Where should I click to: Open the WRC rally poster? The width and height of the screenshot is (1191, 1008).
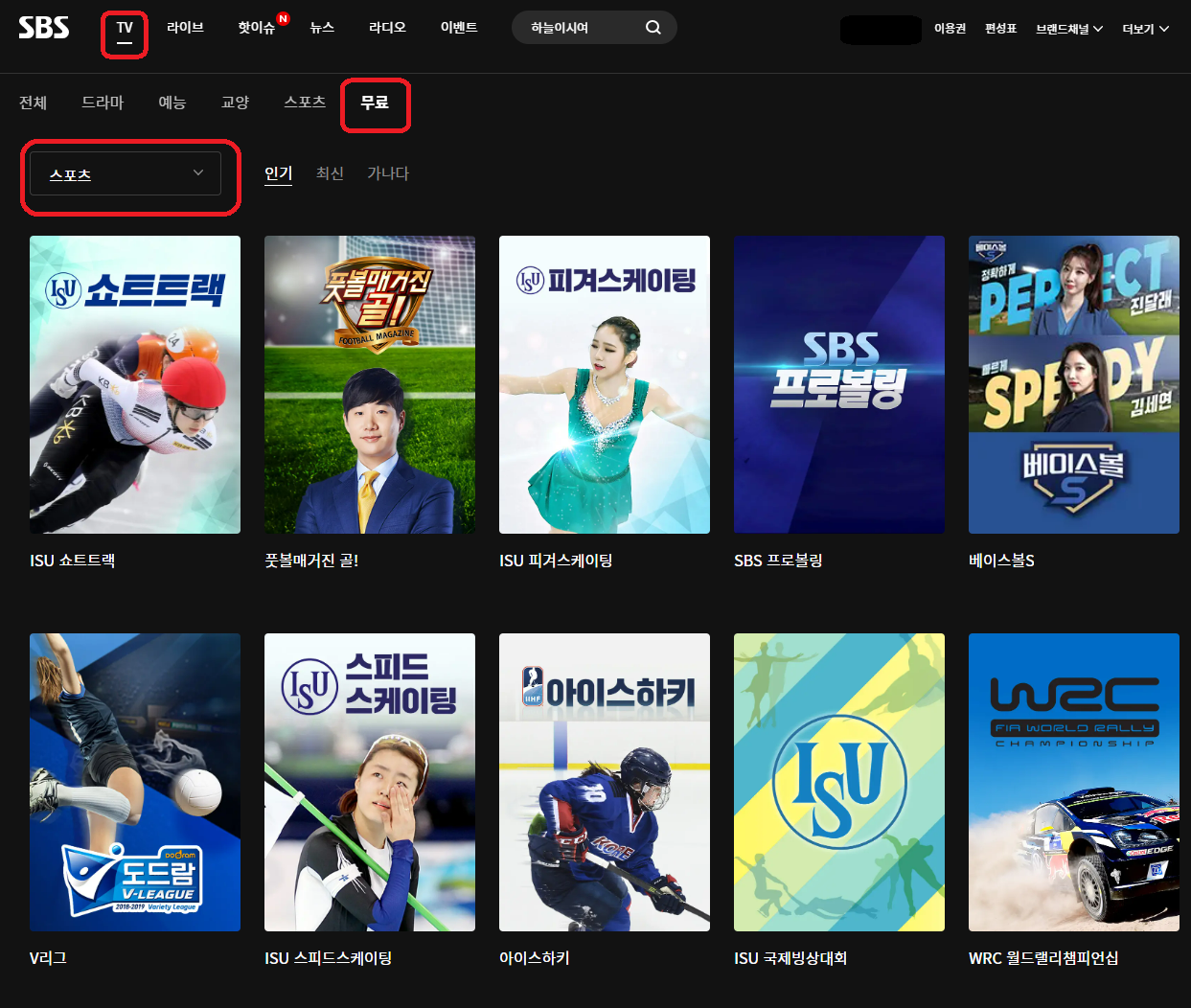click(1074, 782)
